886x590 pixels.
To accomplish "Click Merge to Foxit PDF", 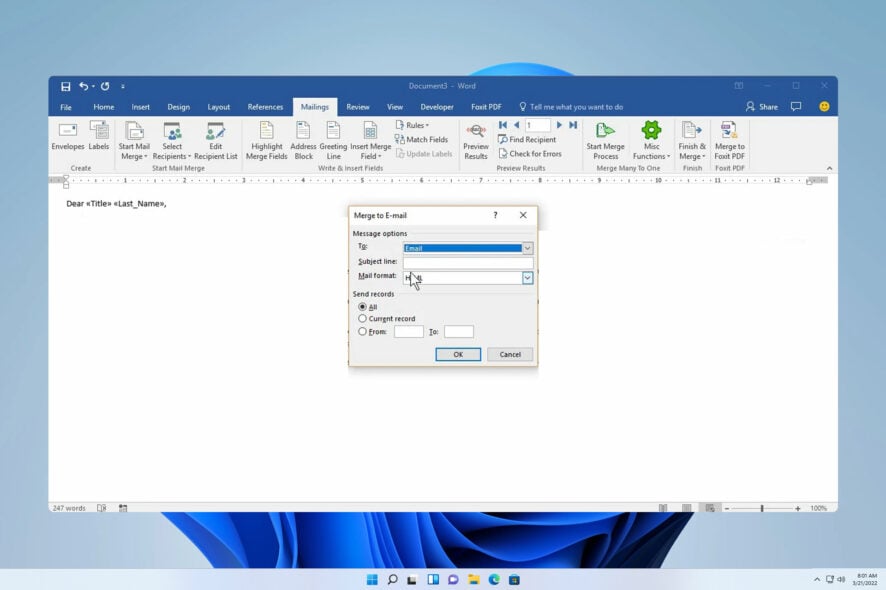I will [729, 141].
